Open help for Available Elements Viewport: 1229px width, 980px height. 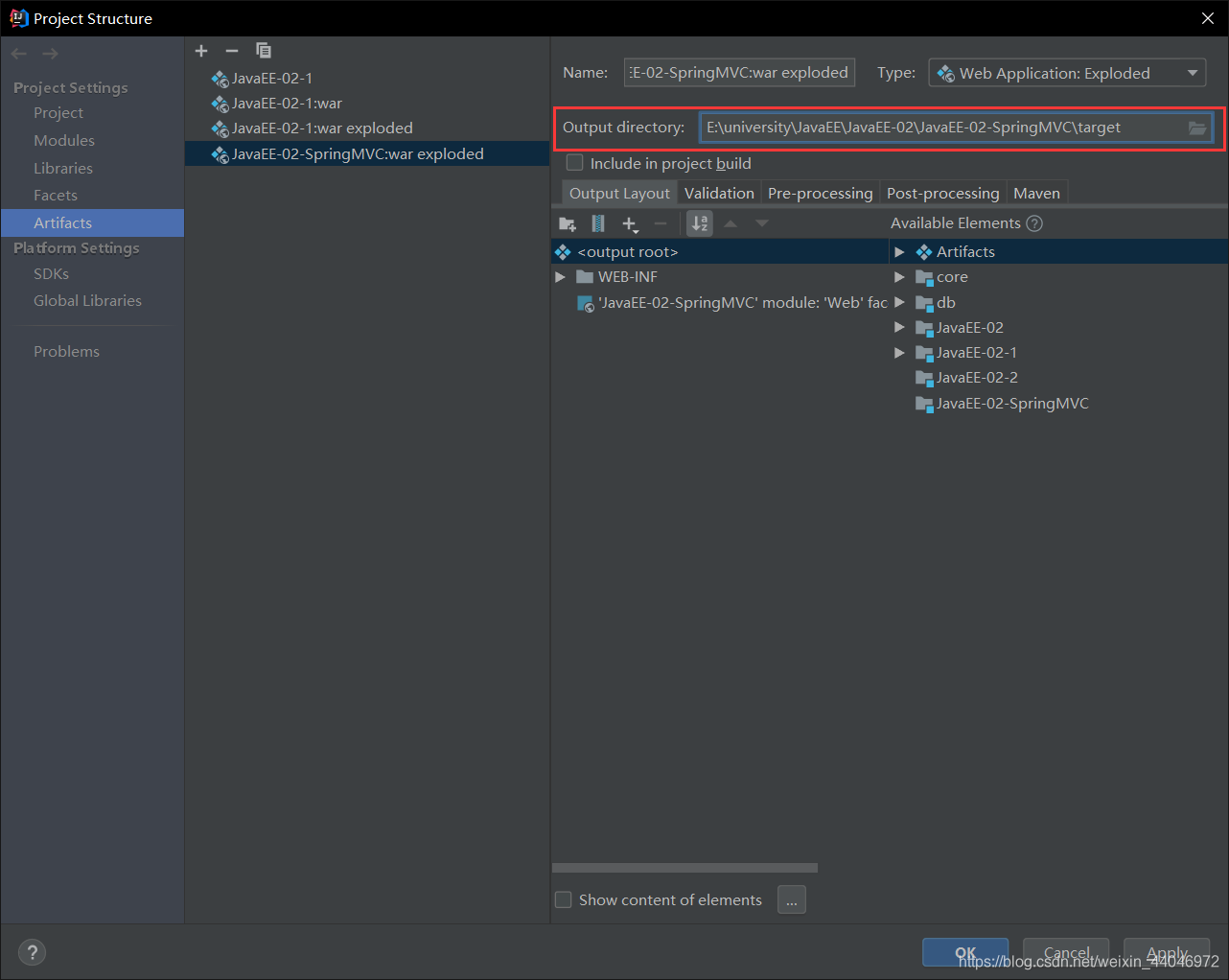(1034, 223)
